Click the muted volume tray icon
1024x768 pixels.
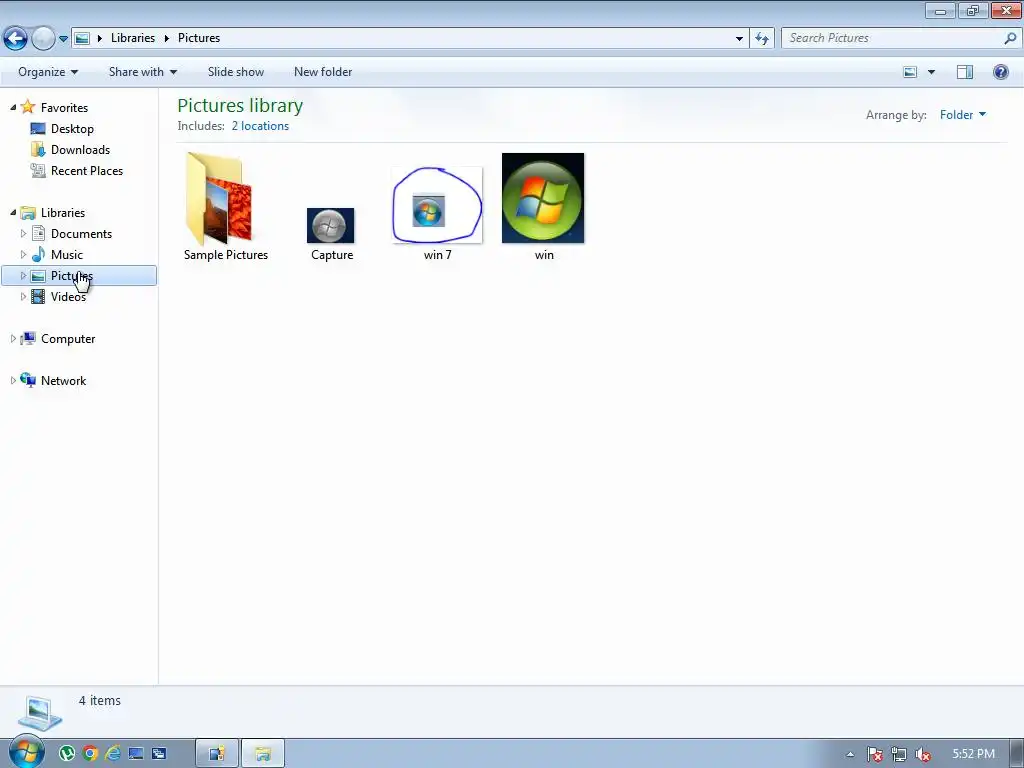923,754
